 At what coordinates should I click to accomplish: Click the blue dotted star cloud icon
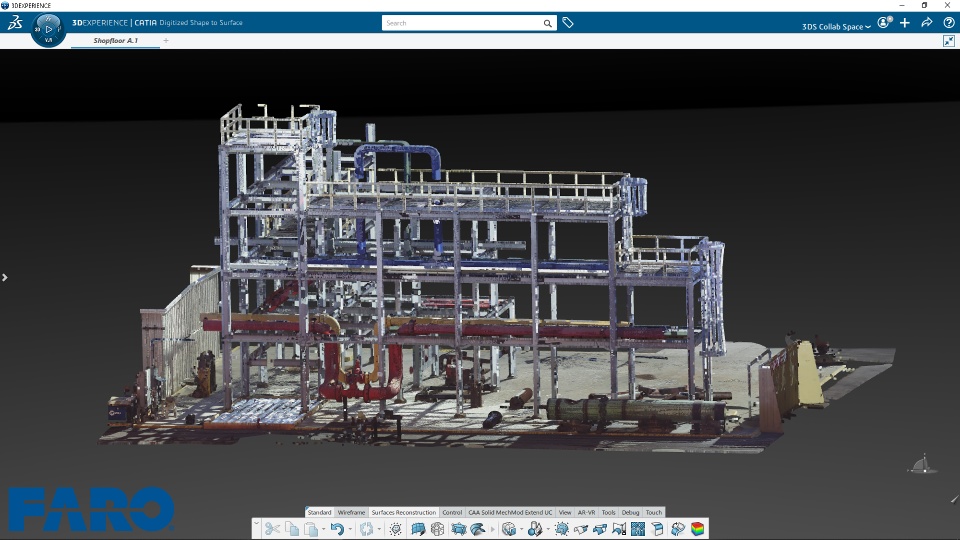[561, 528]
